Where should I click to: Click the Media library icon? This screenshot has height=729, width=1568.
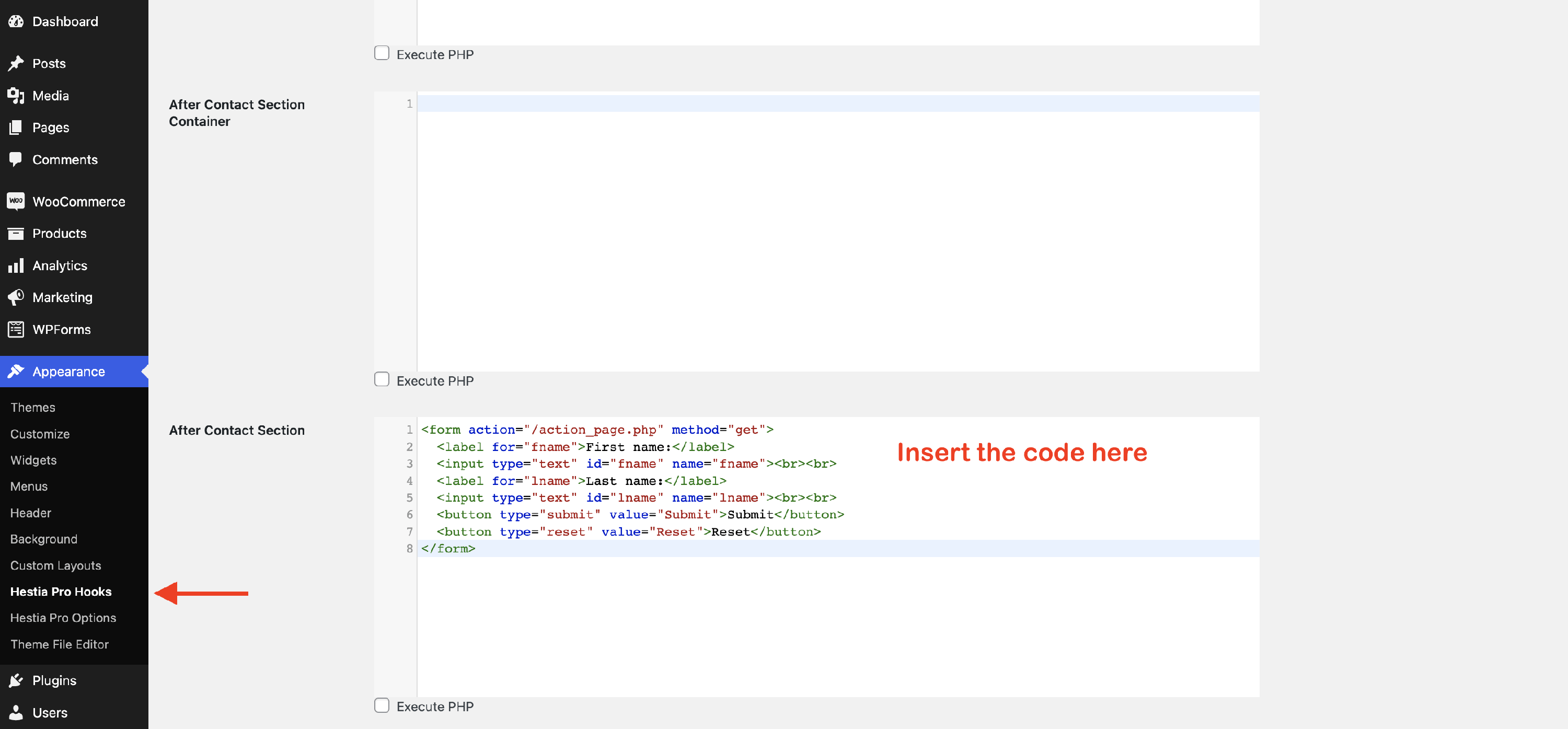click(x=16, y=96)
